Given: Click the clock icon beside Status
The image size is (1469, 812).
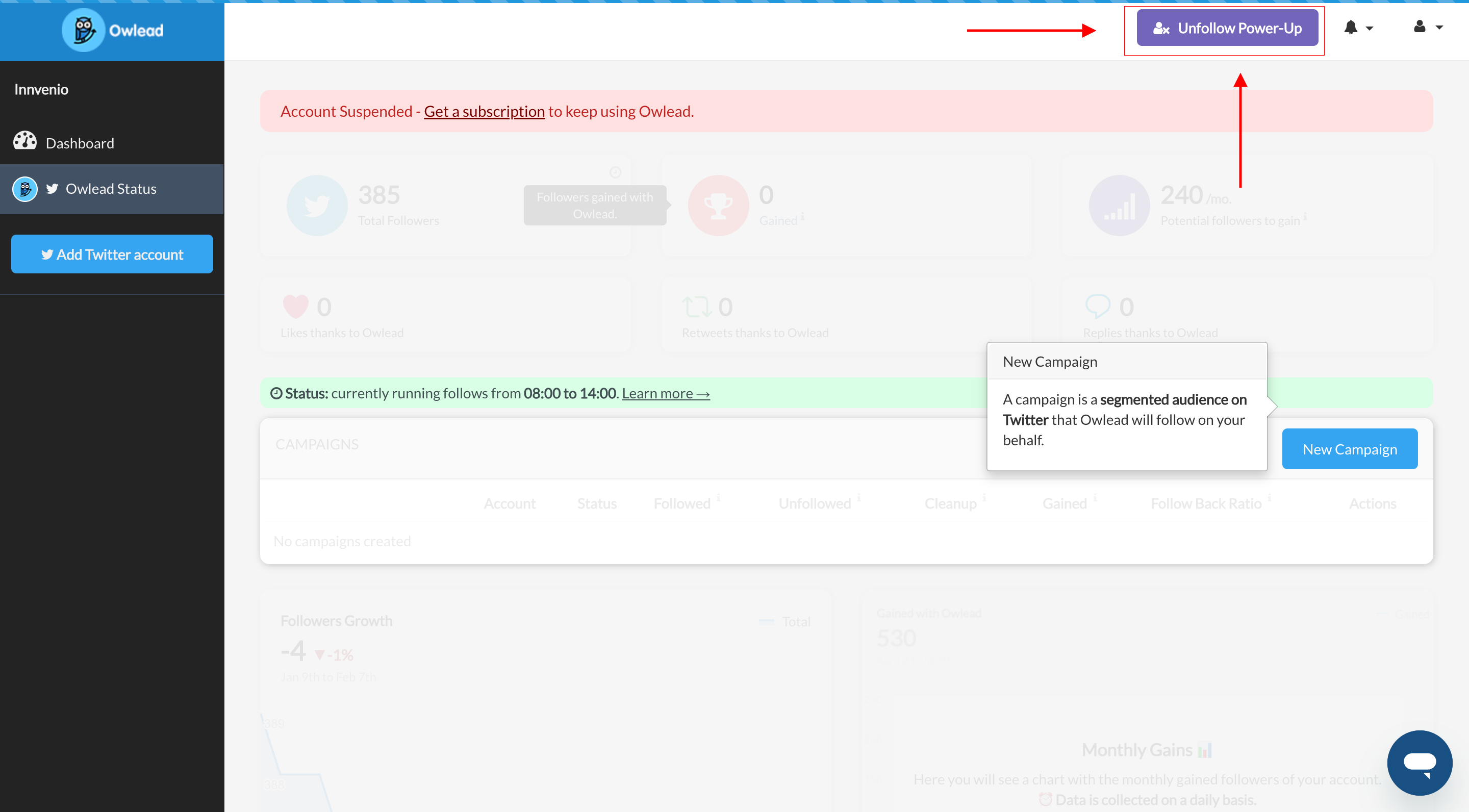Looking at the screenshot, I should point(276,393).
